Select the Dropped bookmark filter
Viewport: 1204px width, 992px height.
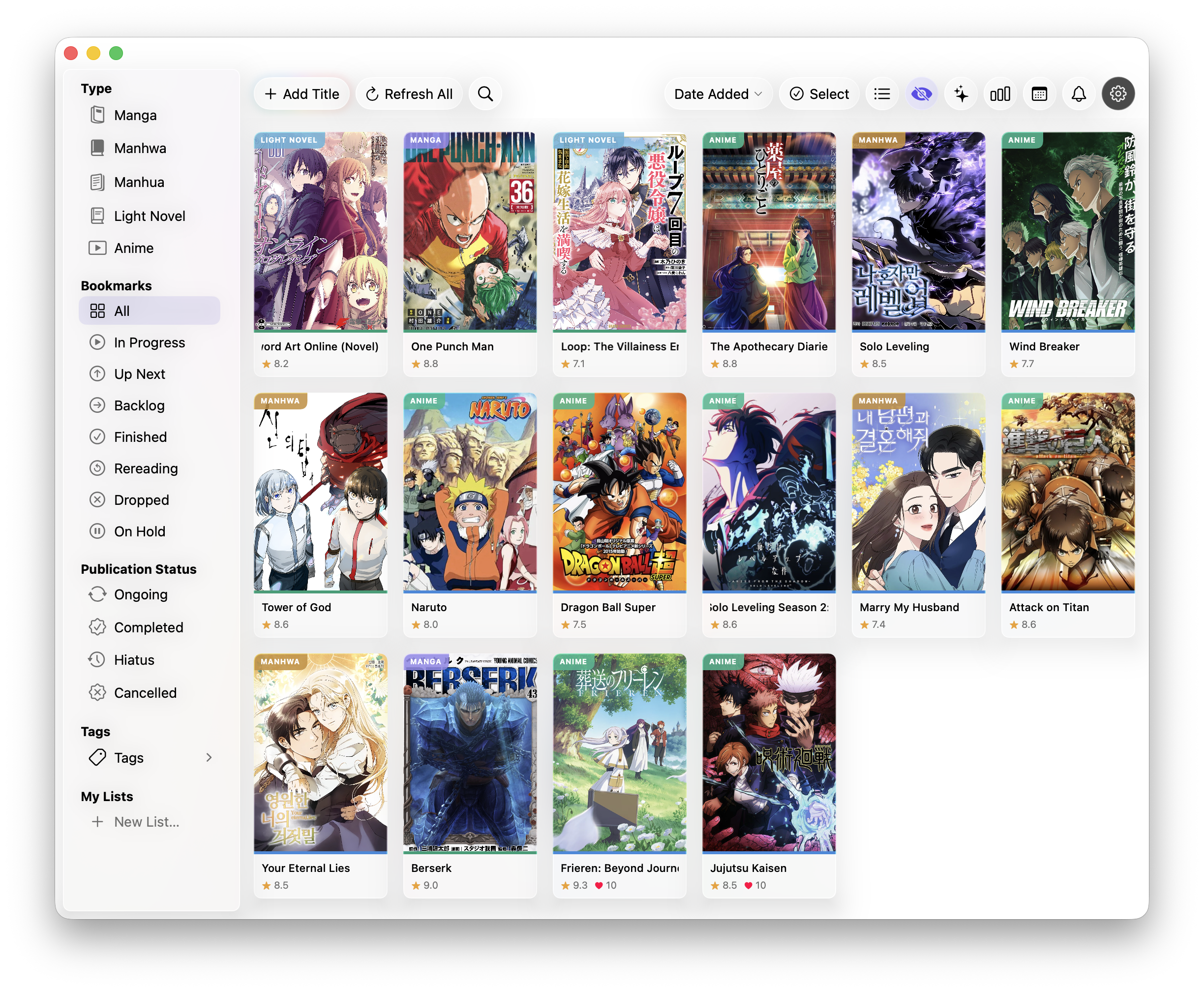tap(141, 499)
